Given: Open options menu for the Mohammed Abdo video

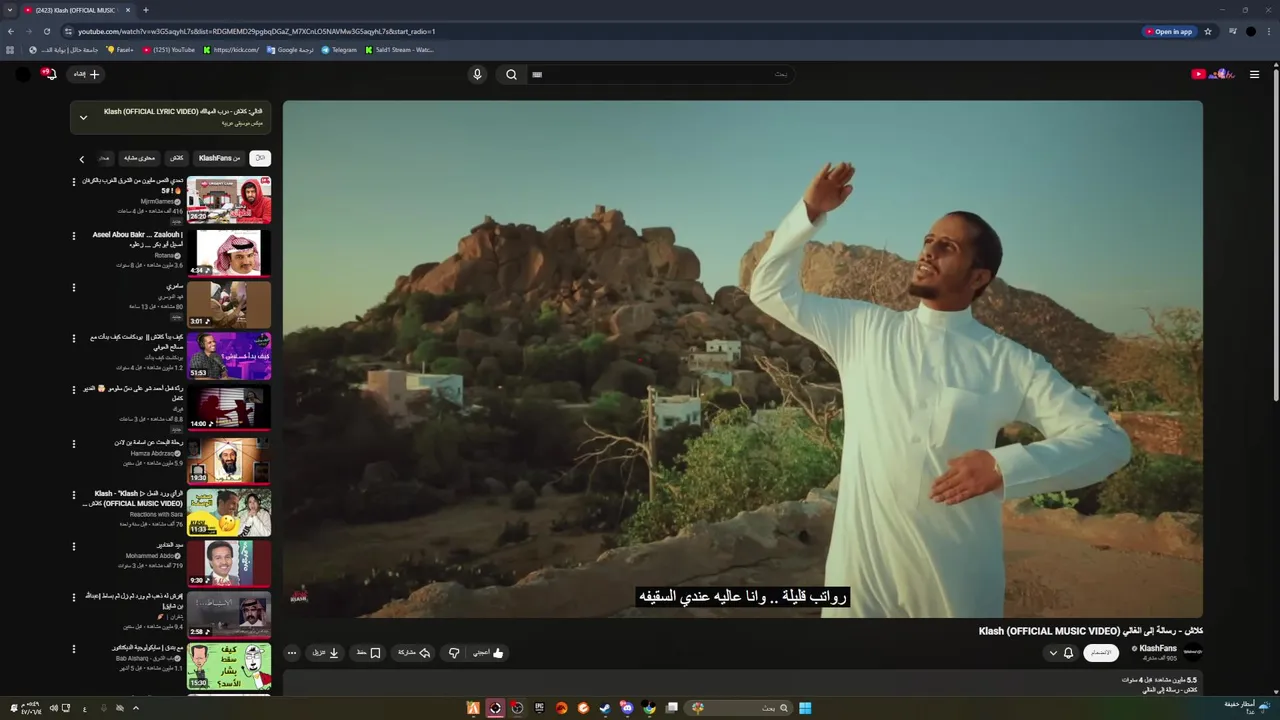Looking at the screenshot, I should pyautogui.click(x=73, y=547).
